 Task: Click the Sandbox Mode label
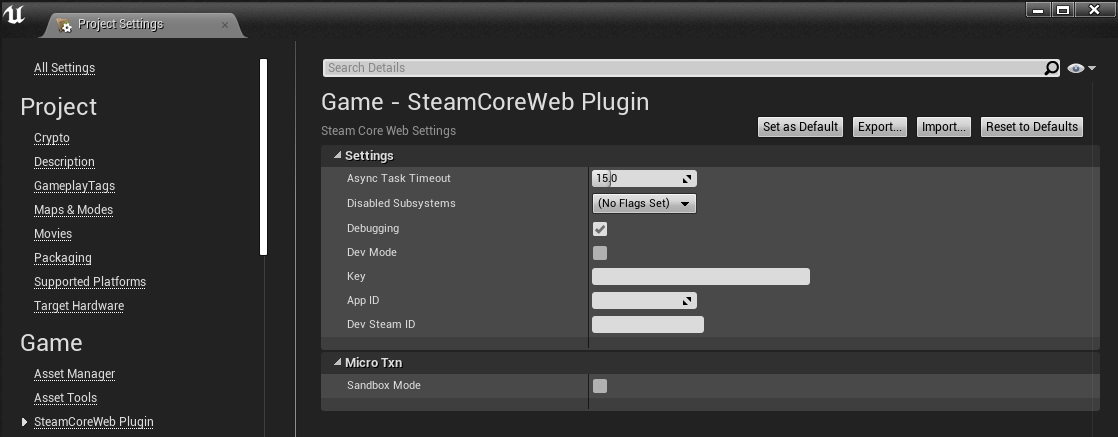384,386
